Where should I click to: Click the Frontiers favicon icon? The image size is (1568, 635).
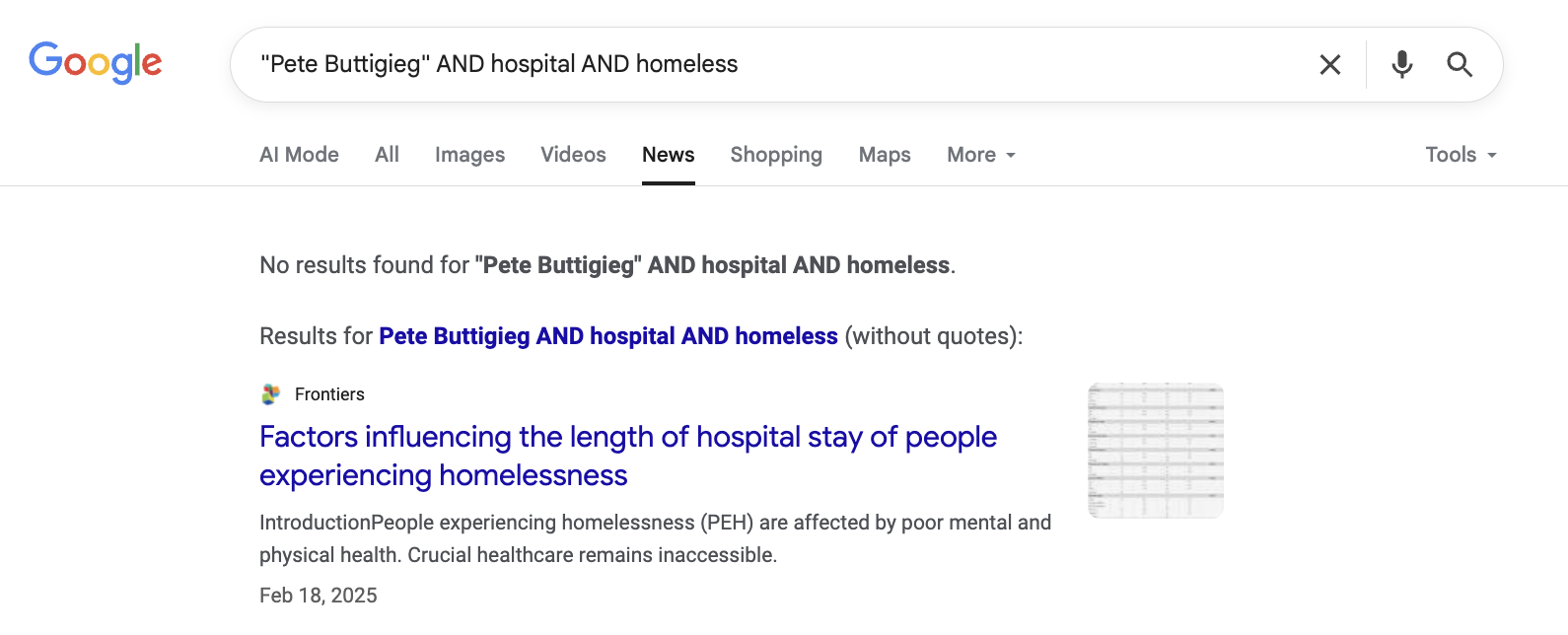[x=271, y=394]
